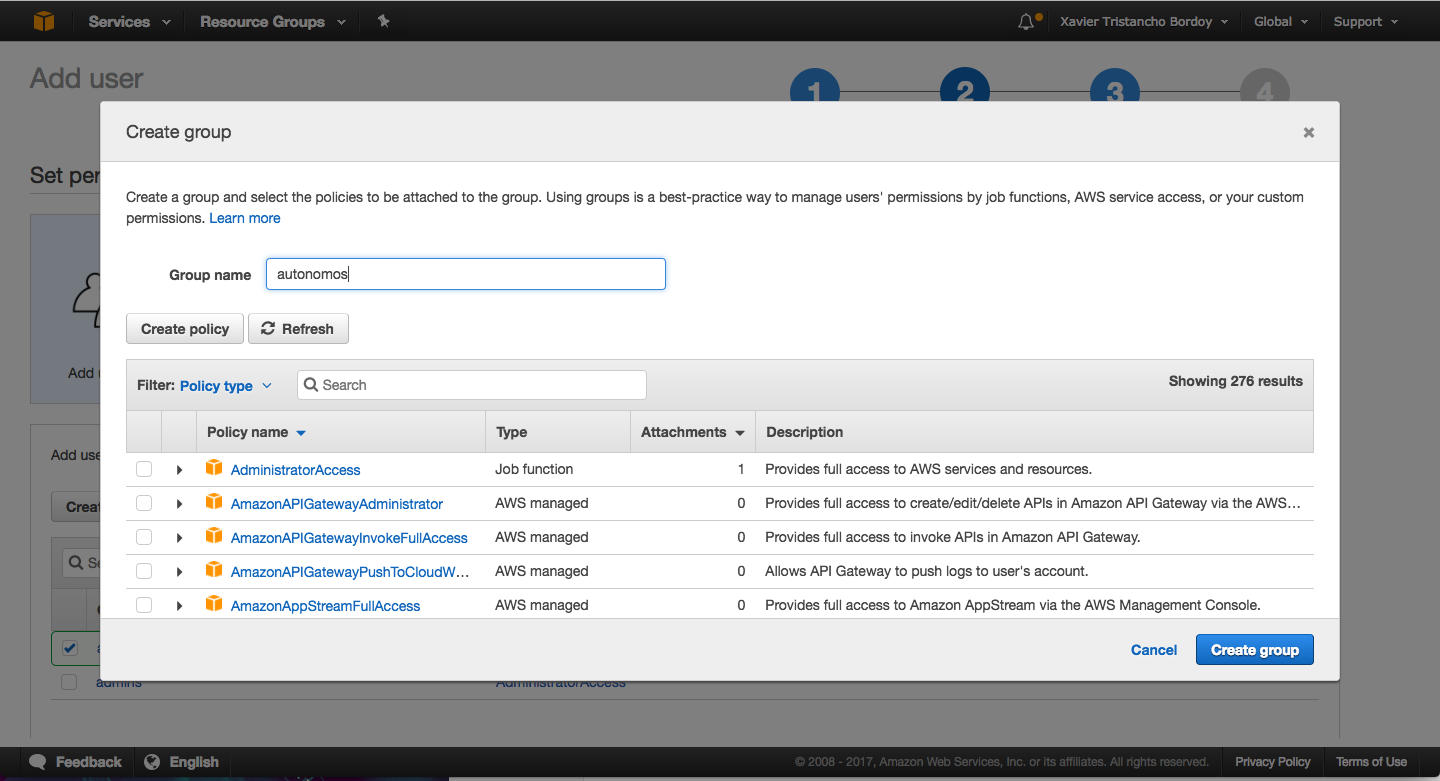This screenshot has width=1440, height=781.
Task: Open the notifications bell icon
Action: [1026, 21]
